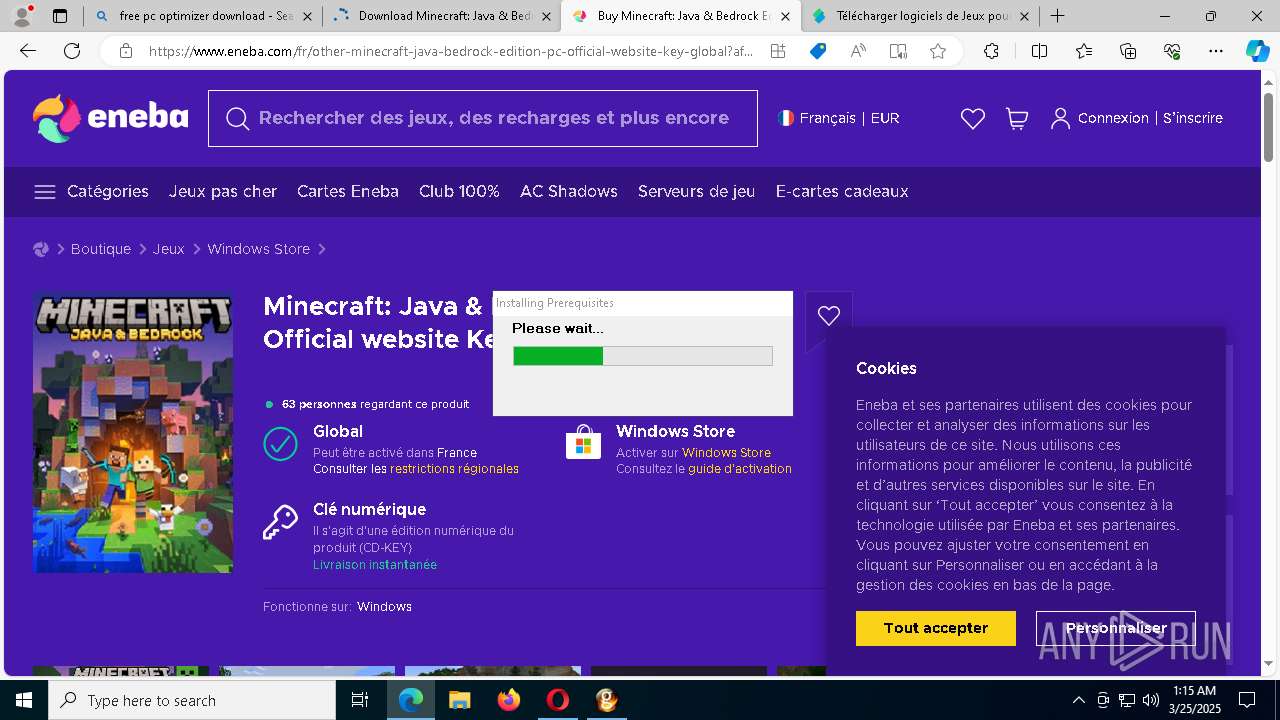
Task: Open Jeux breadcrumb
Action: pos(169,249)
